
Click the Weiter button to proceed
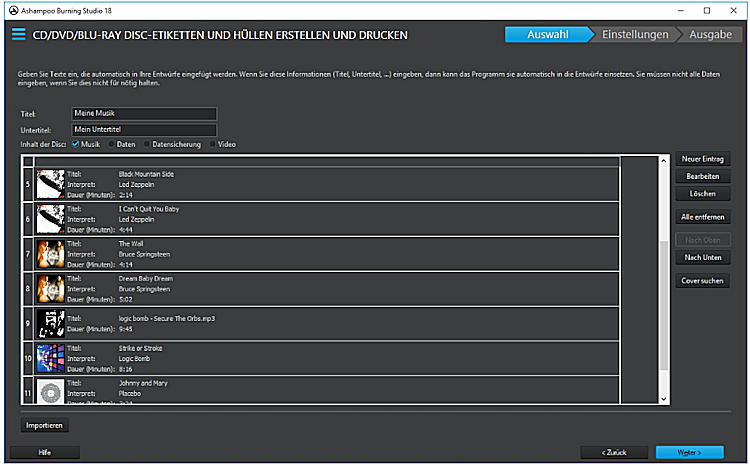click(x=689, y=452)
